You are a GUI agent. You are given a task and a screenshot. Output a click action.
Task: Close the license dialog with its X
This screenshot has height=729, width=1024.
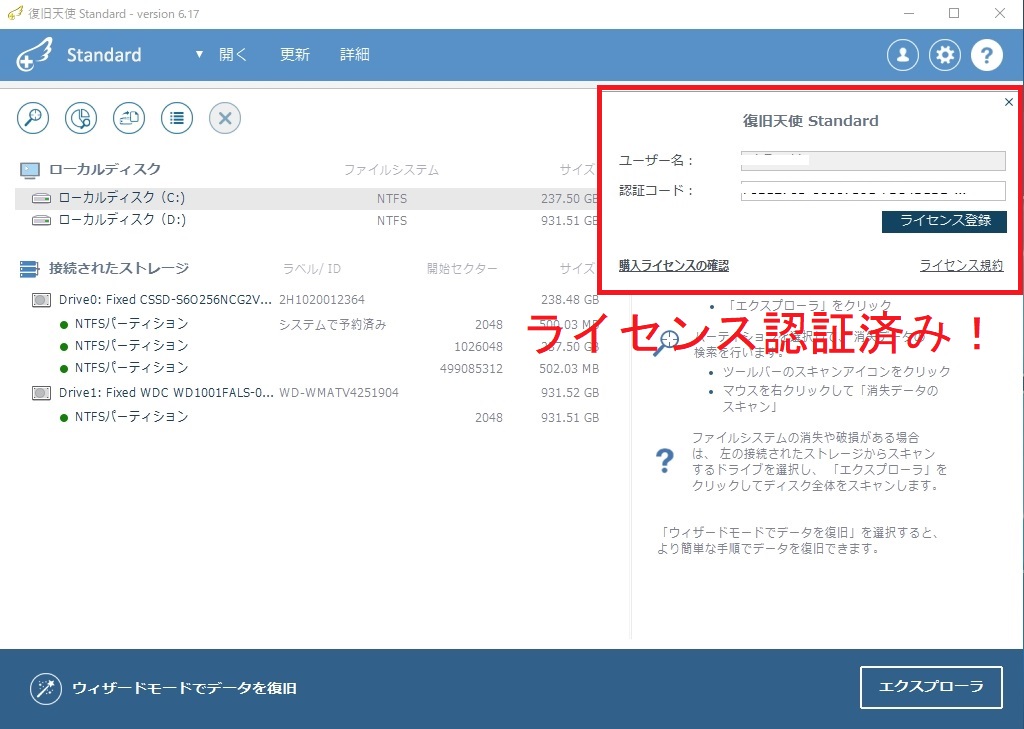pos(1008,102)
